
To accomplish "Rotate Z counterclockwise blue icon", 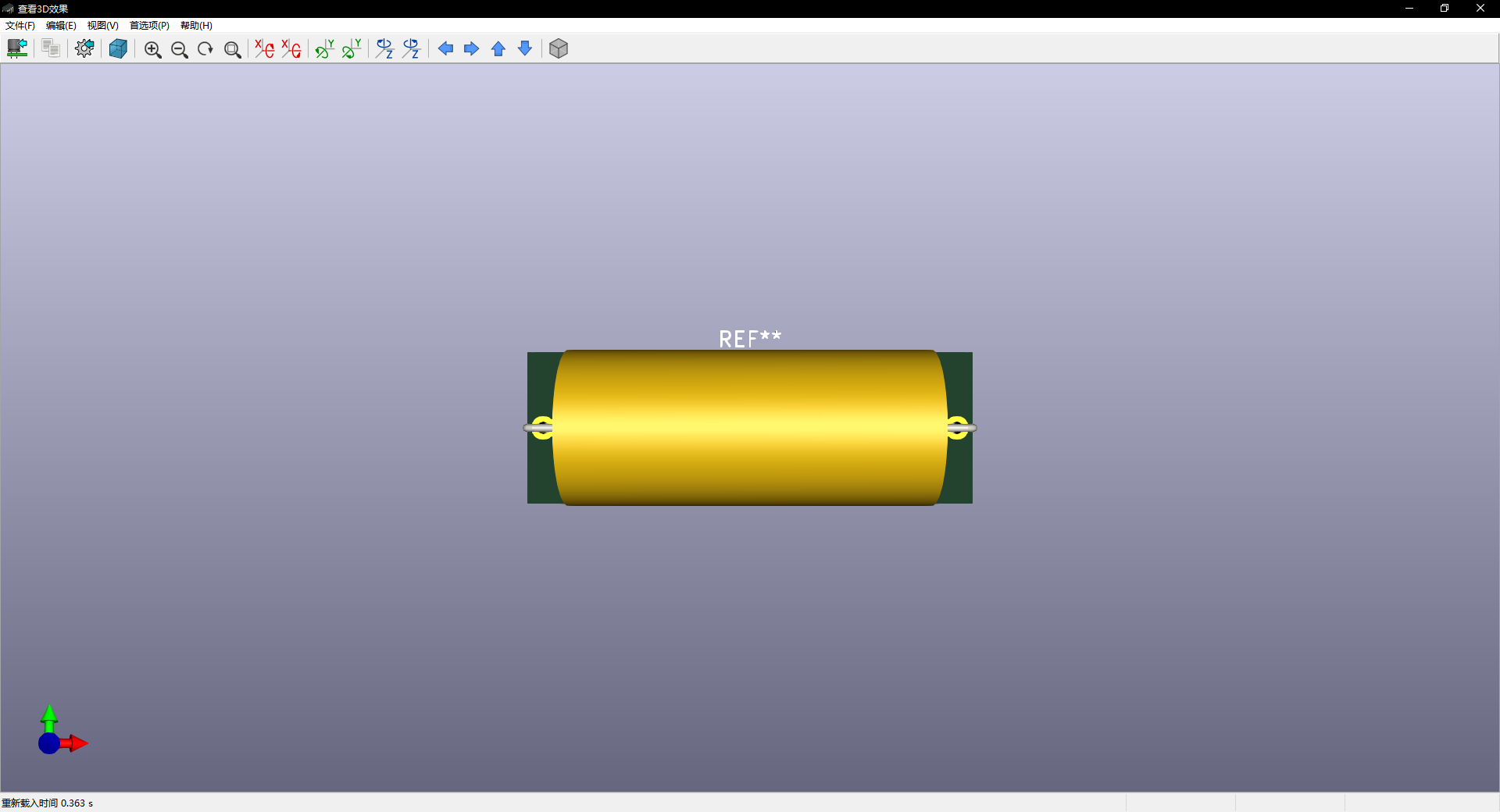I will point(411,49).
